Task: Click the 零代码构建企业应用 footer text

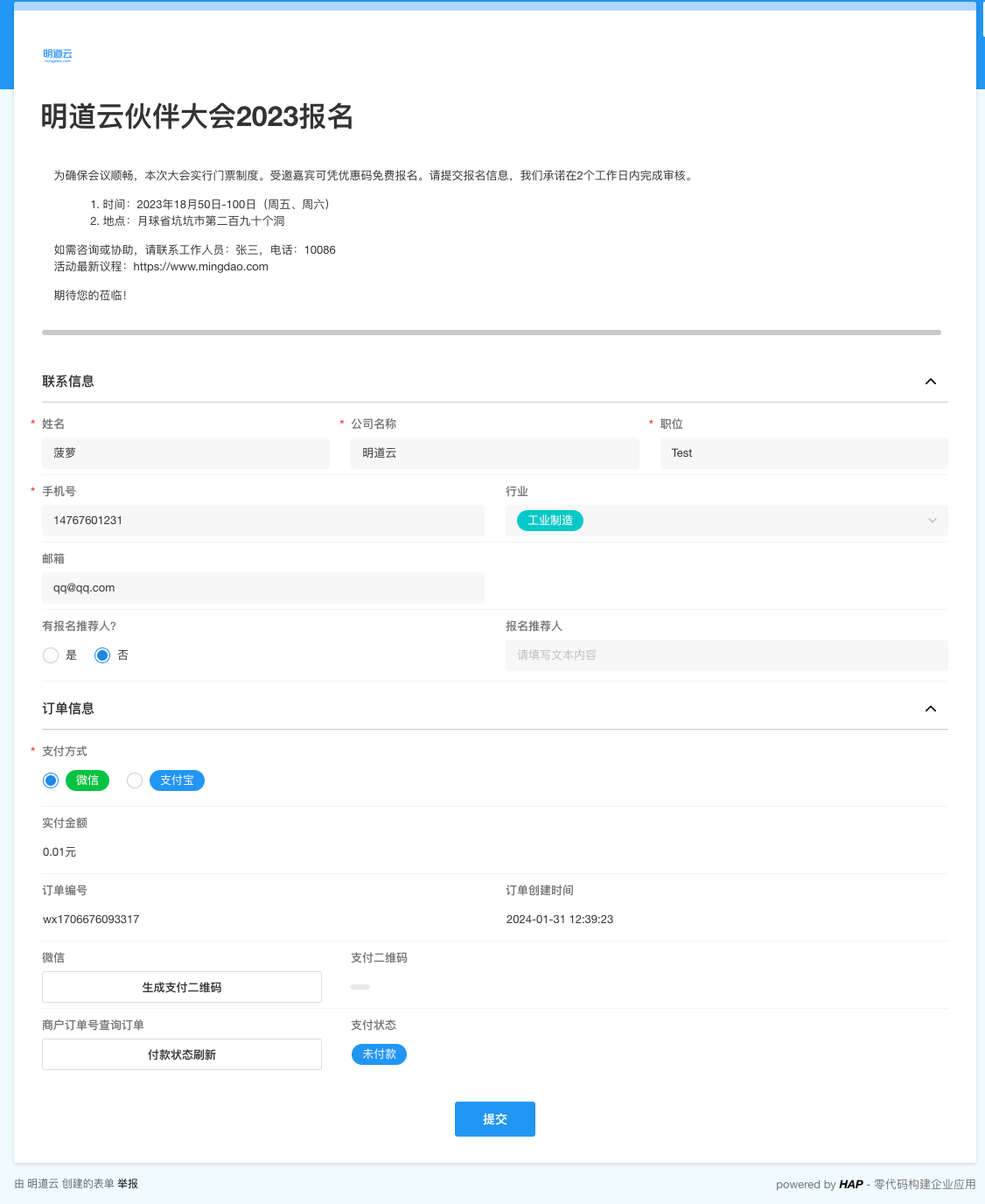Action: [x=925, y=1184]
